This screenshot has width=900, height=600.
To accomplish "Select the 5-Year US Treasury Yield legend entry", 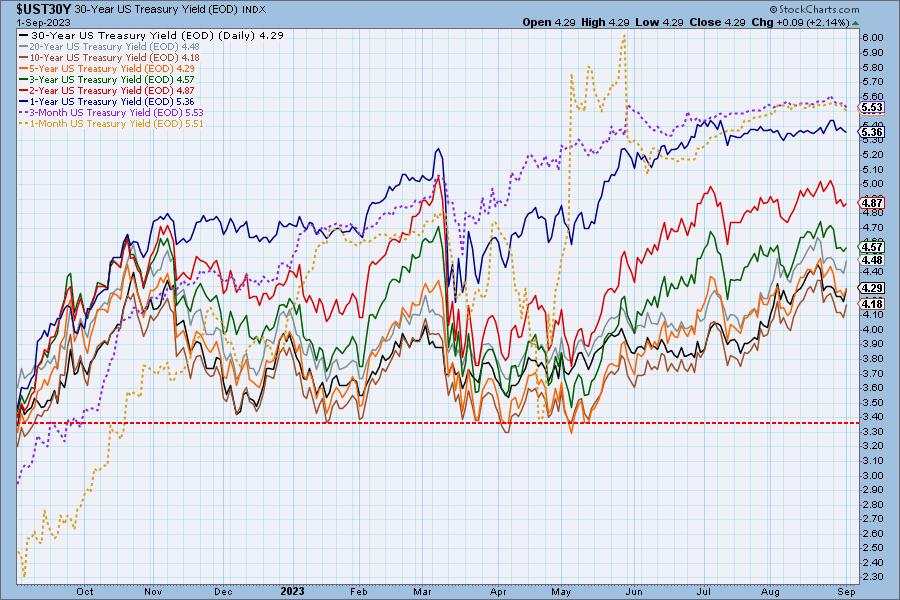I will pos(107,68).
